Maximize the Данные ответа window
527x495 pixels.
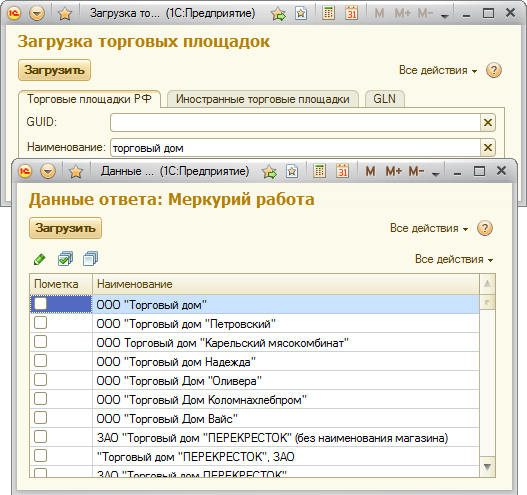point(479,171)
